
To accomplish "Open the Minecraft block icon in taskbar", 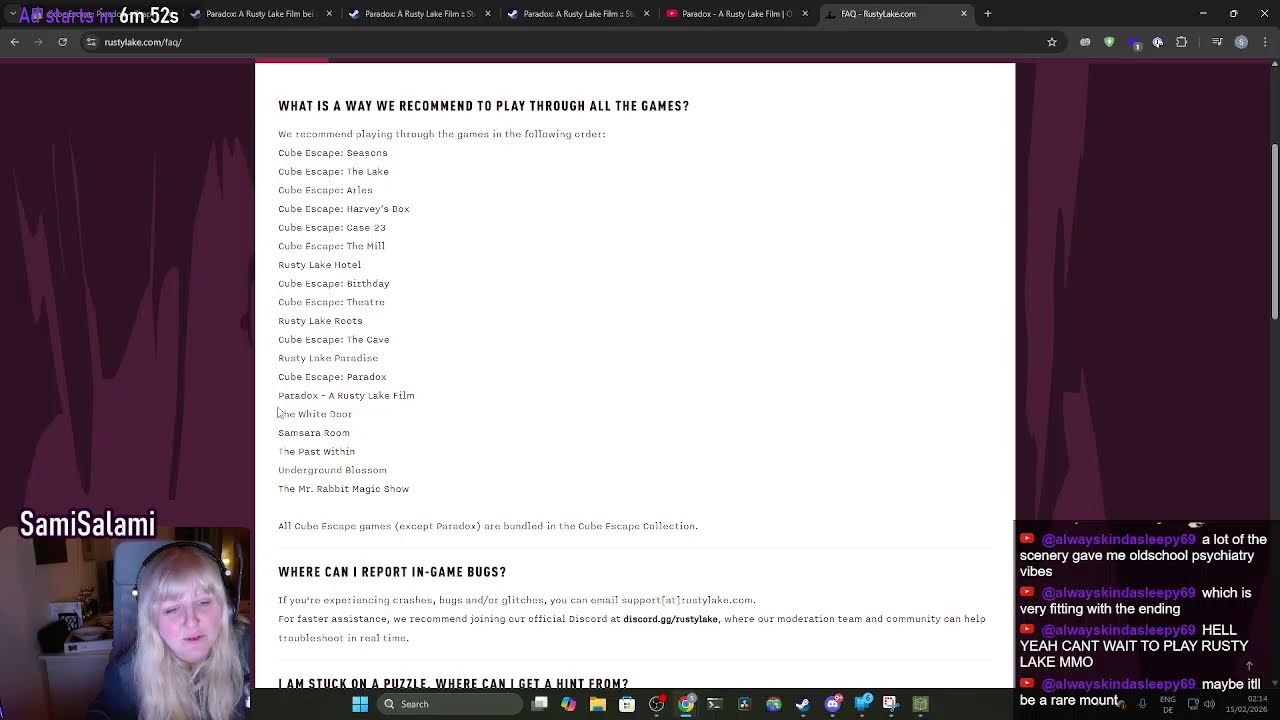I will tap(920, 704).
